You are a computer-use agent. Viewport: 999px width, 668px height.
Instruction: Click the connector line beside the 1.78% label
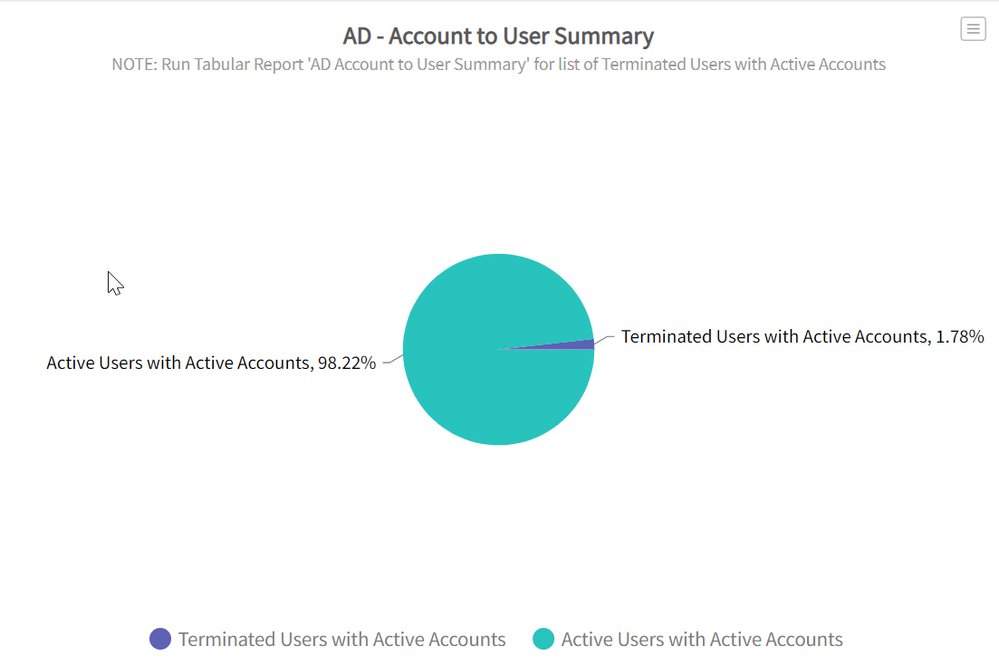tap(606, 340)
